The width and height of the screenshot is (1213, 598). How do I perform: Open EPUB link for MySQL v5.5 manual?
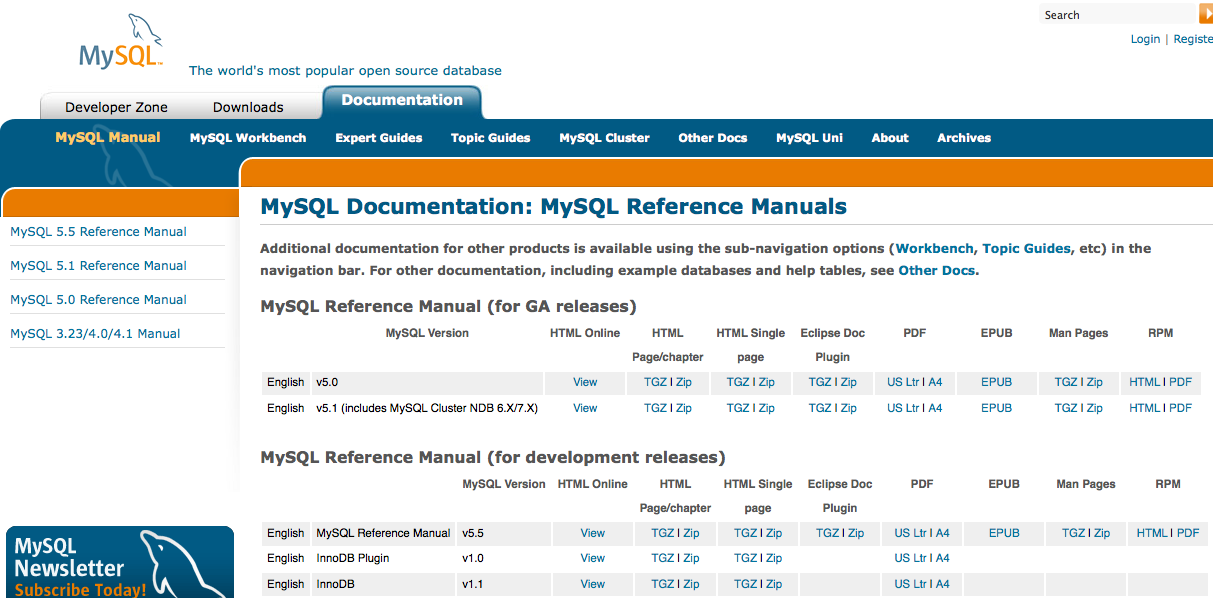point(1004,533)
